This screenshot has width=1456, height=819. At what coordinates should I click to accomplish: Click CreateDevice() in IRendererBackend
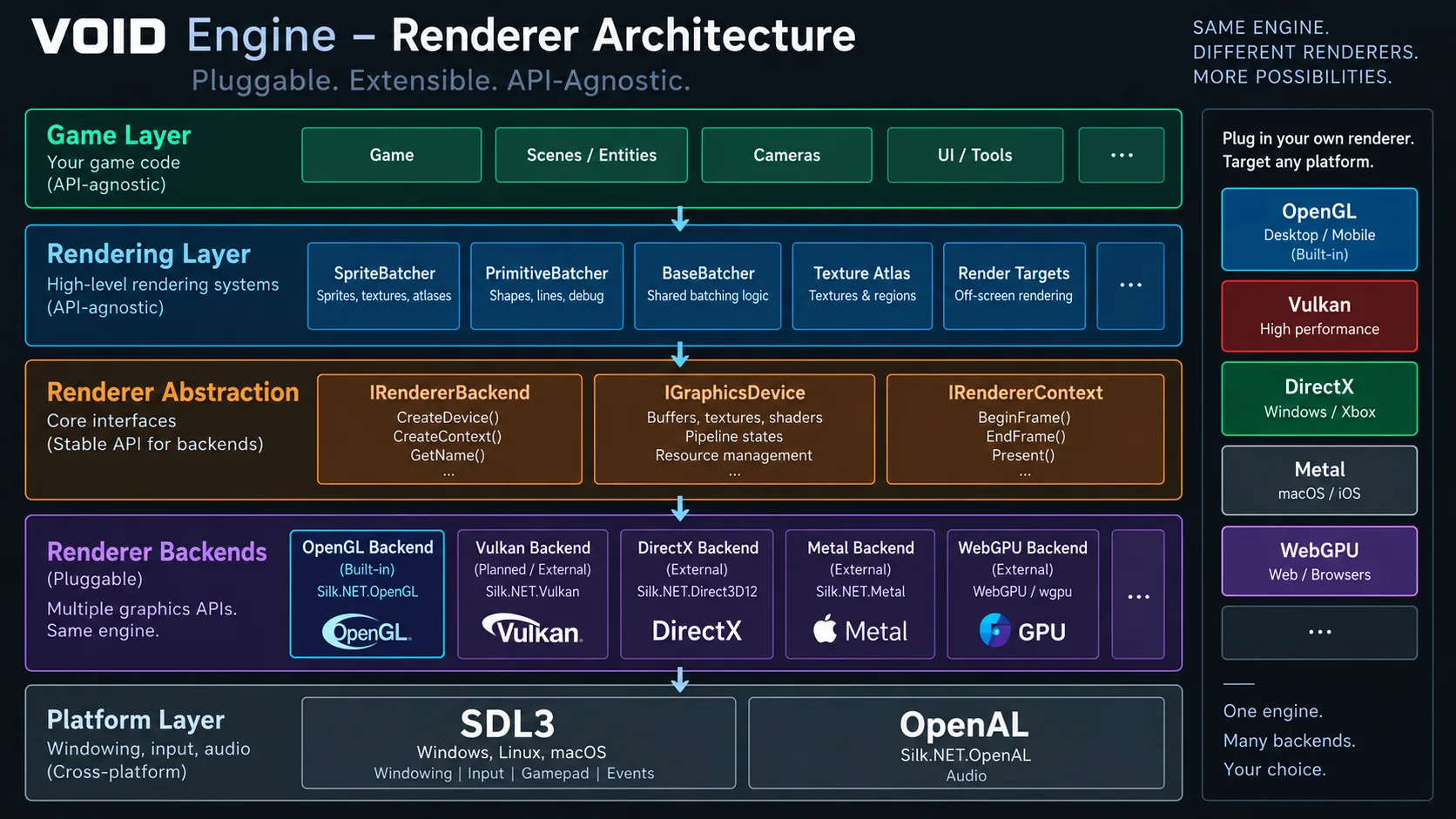click(x=448, y=418)
